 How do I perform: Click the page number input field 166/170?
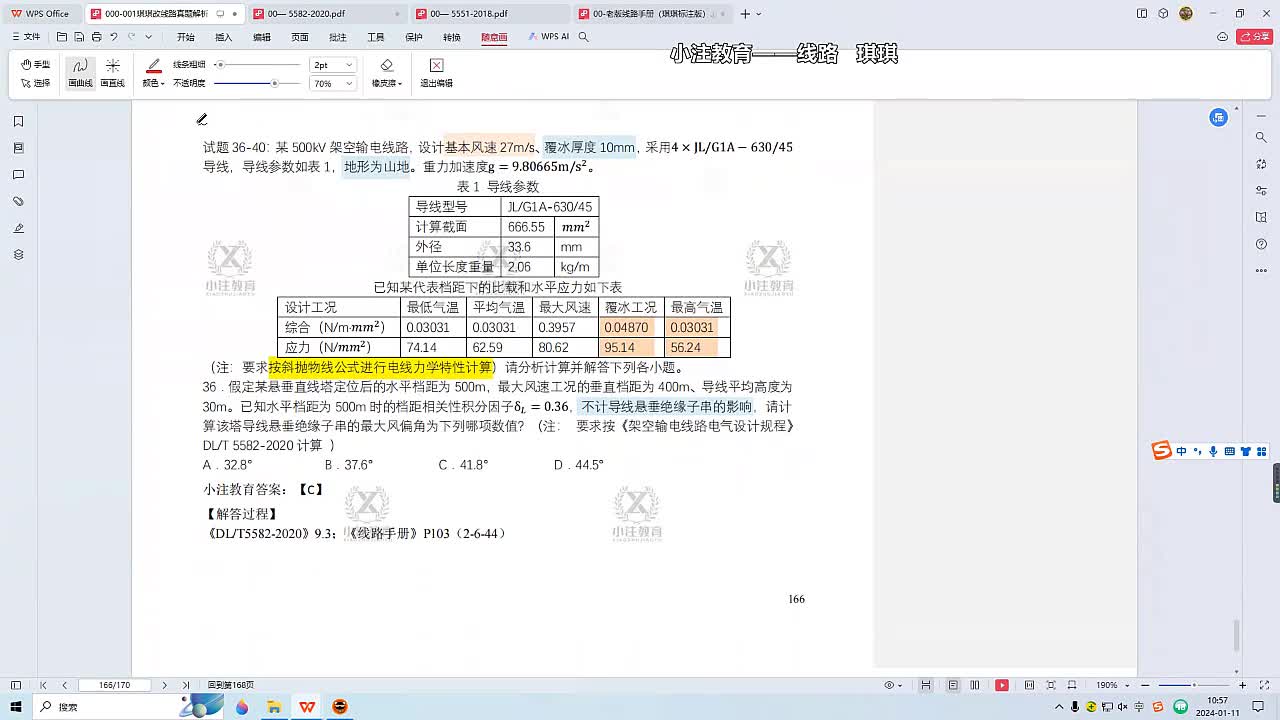[115, 685]
